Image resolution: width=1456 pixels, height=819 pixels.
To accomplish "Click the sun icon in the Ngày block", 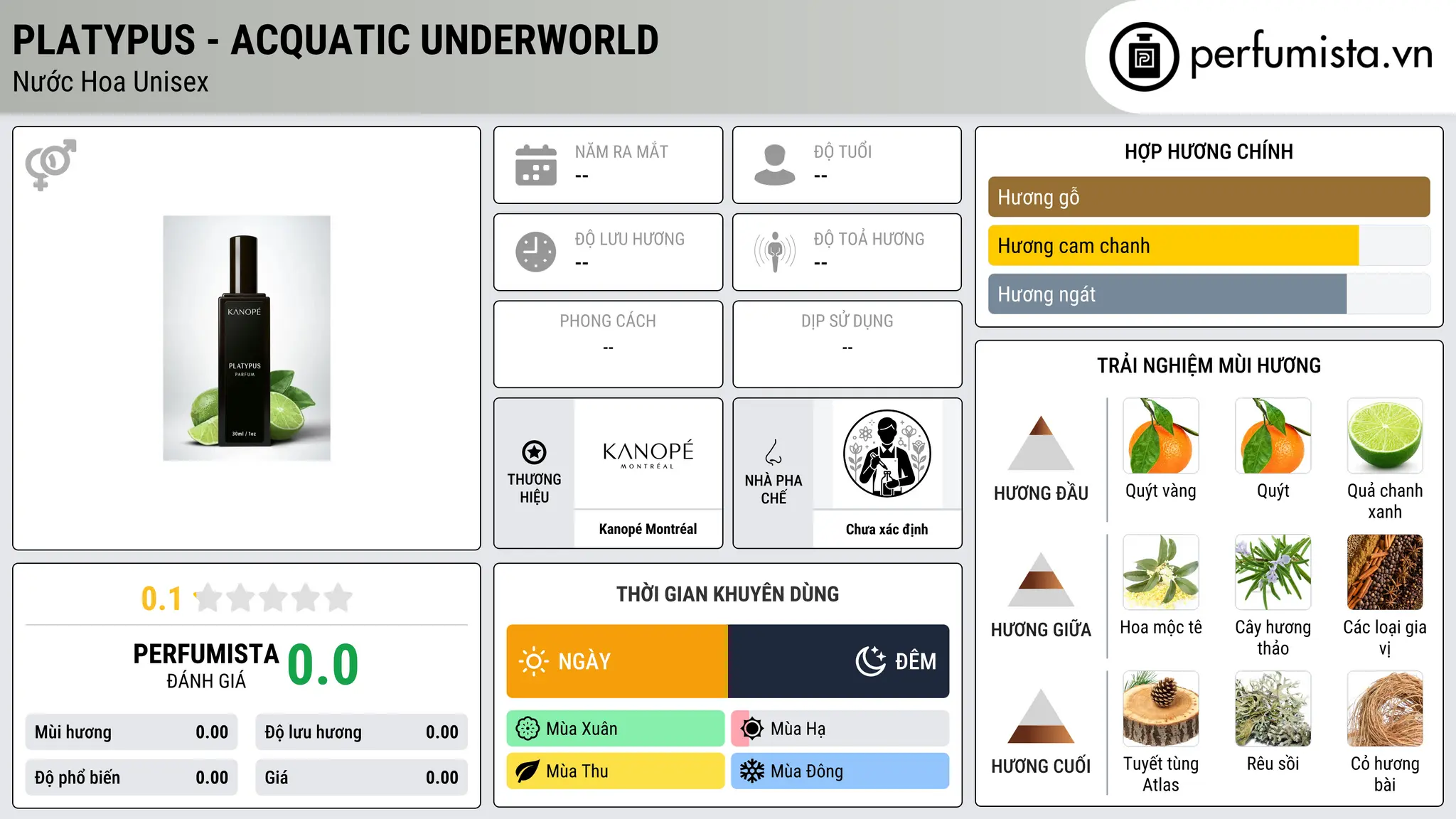I will click(x=534, y=661).
